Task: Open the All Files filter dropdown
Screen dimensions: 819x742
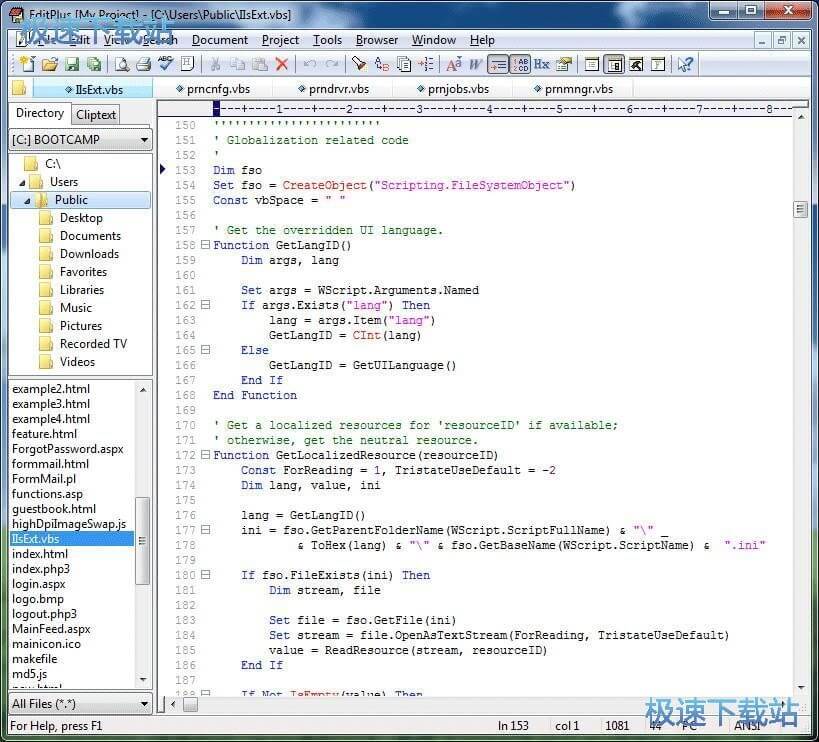Action: click(144, 704)
